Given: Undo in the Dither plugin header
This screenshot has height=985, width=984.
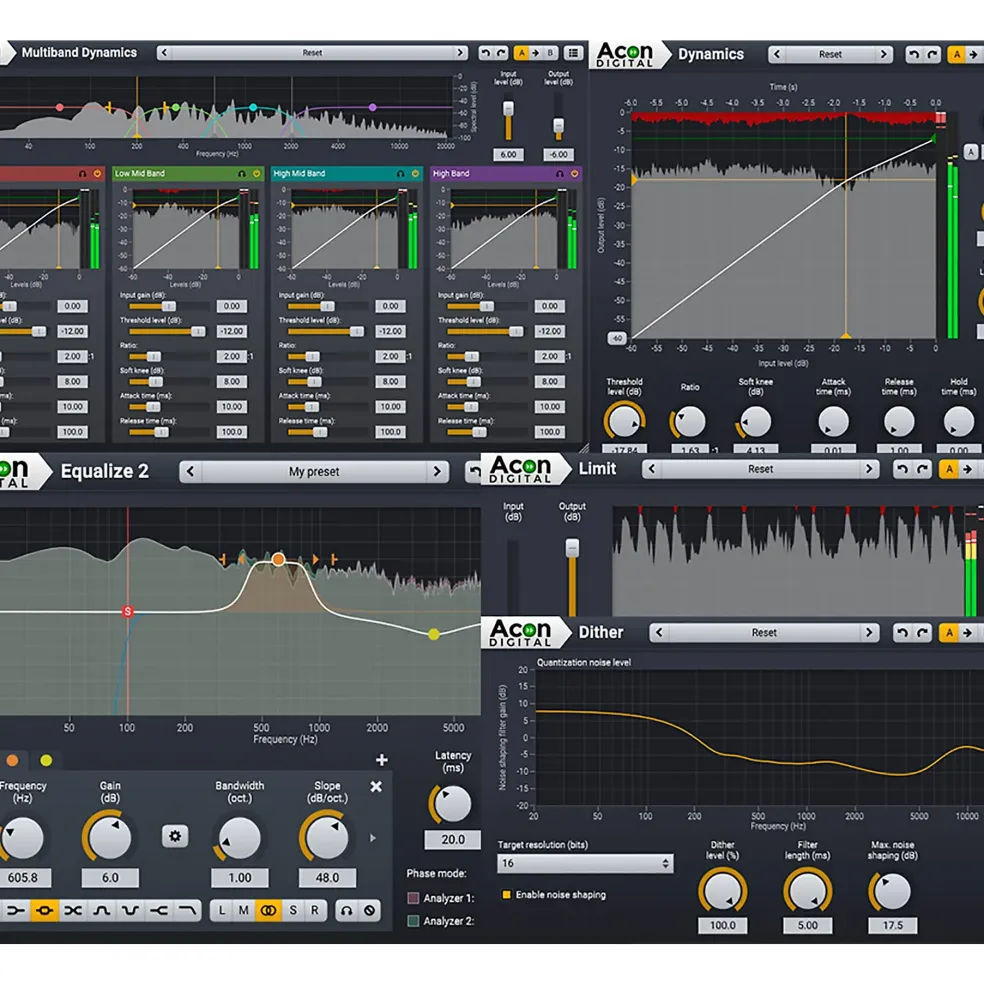Looking at the screenshot, I should point(902,633).
